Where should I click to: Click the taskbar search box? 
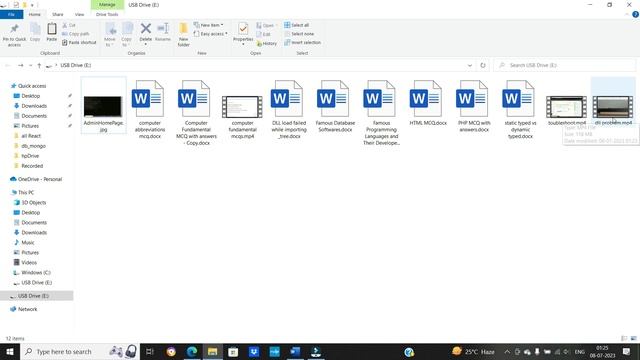[80, 351]
